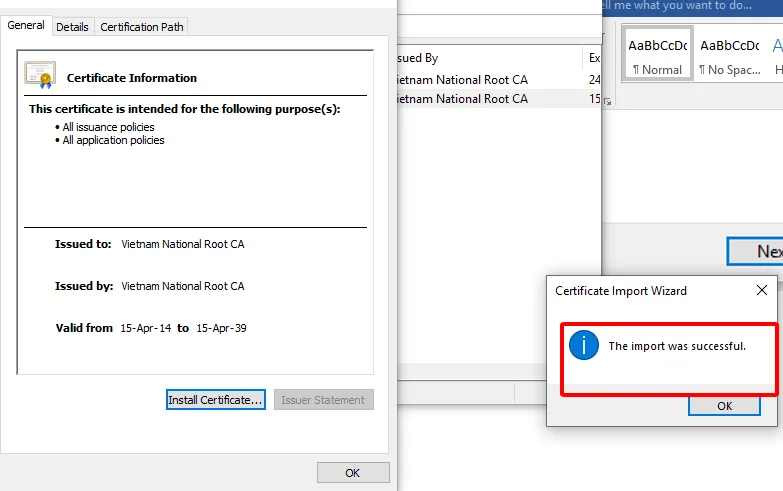The image size is (783, 491).
Task: Select first Vietnam National Root CA row
Action: [499, 80]
